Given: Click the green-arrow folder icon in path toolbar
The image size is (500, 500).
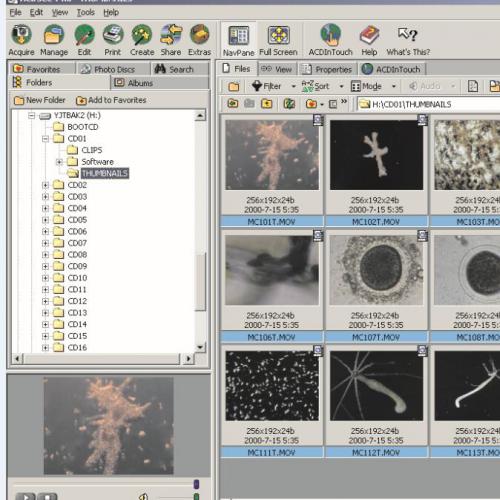Looking at the screenshot, I should 233,104.
